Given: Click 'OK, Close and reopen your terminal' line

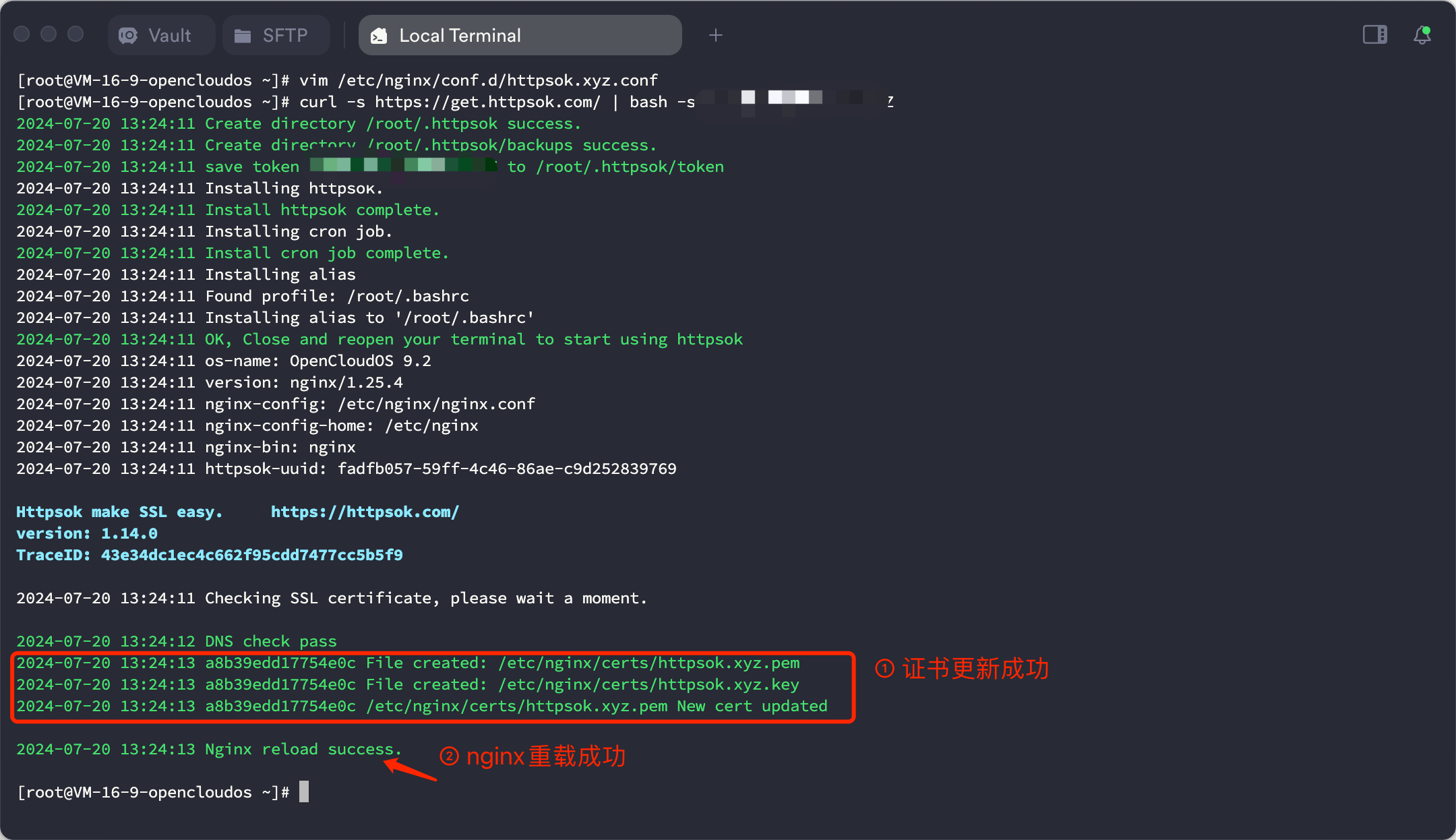Looking at the screenshot, I should coord(380,339).
